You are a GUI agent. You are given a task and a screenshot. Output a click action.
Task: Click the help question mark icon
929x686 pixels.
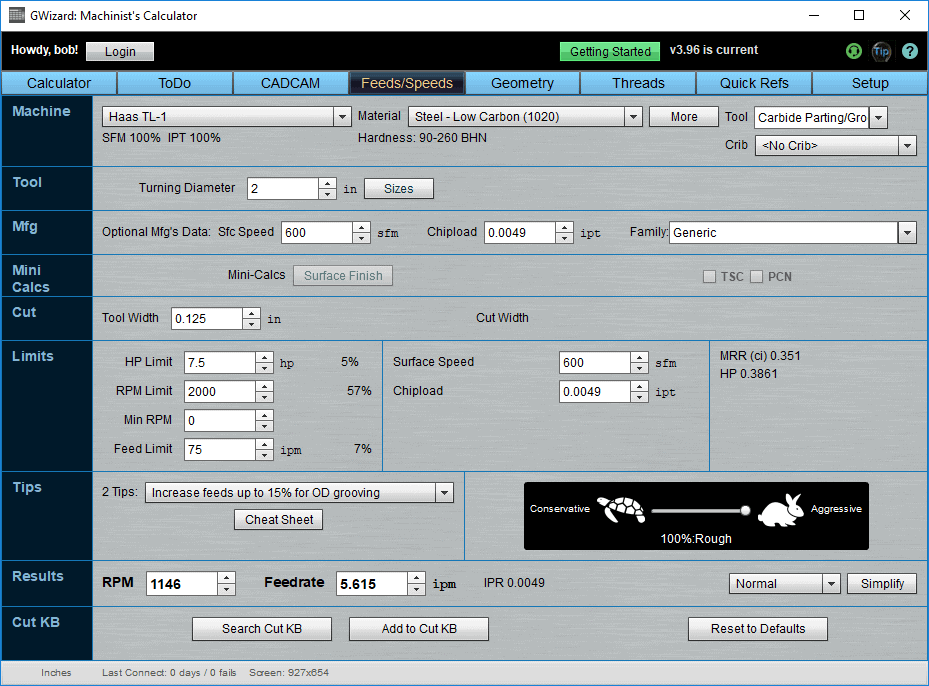click(909, 51)
